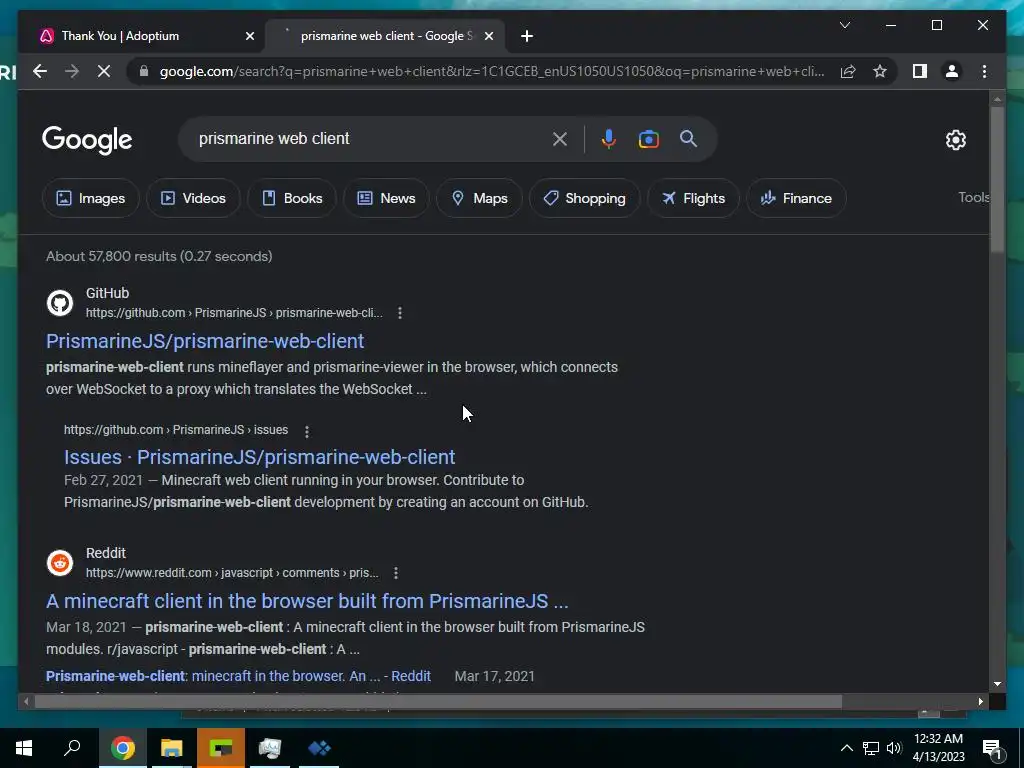Open a new browser tab
The image size is (1024, 768).
(527, 36)
